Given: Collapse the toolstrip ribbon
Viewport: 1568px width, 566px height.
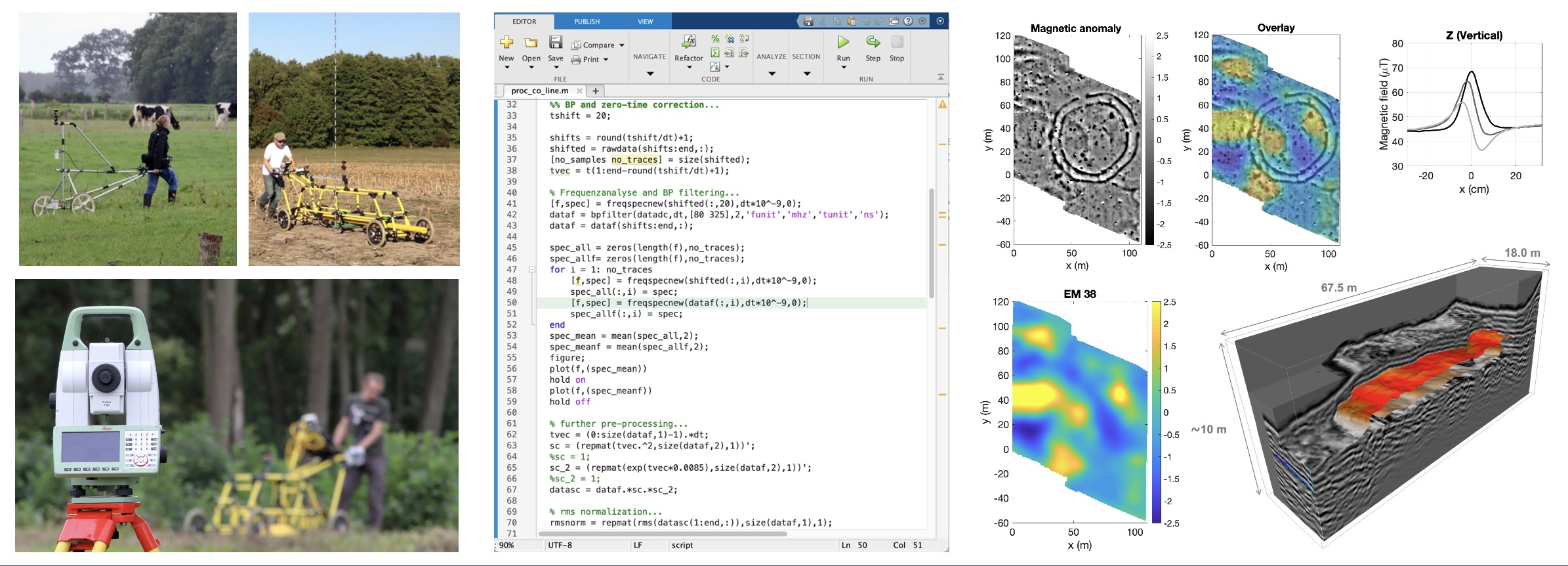Looking at the screenshot, I should tap(941, 77).
